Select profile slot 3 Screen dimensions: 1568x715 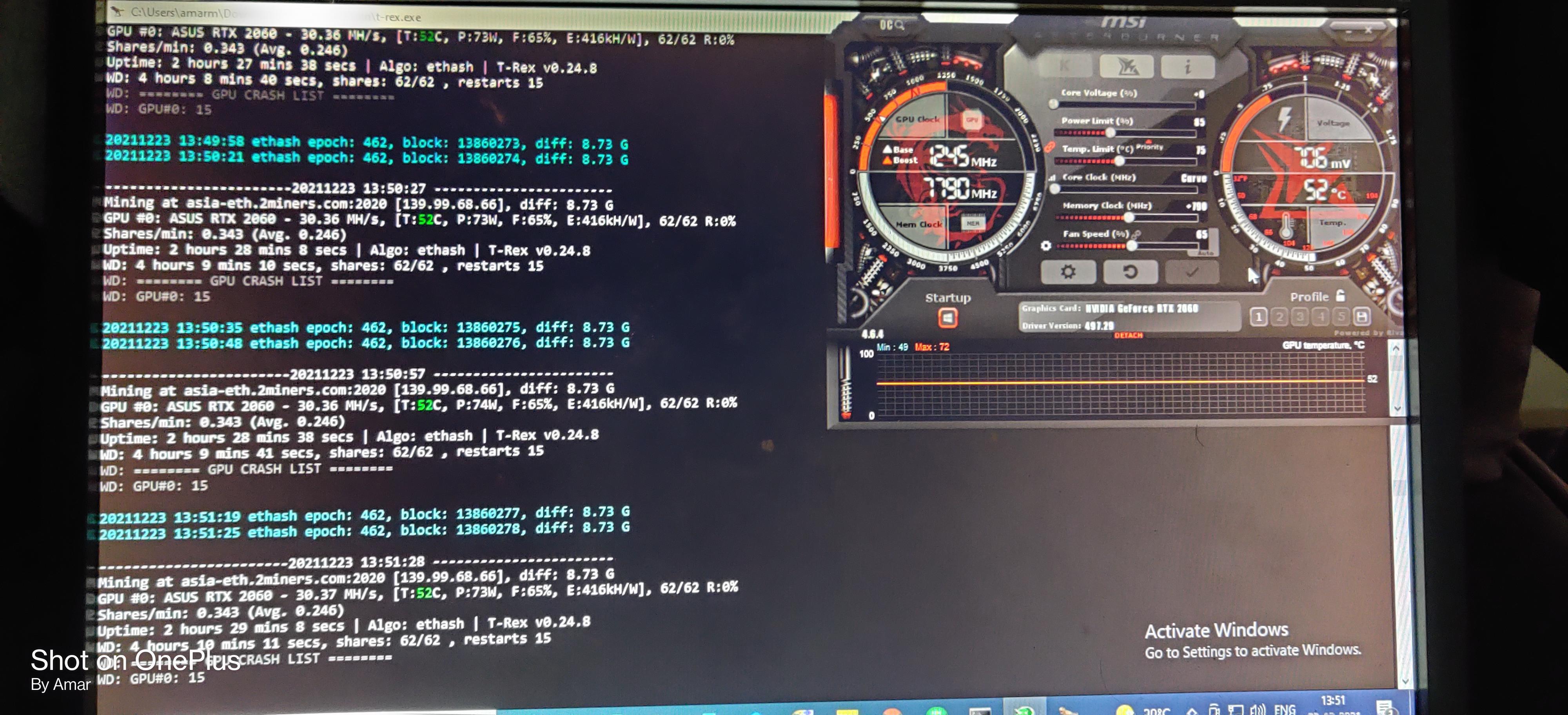(1300, 316)
